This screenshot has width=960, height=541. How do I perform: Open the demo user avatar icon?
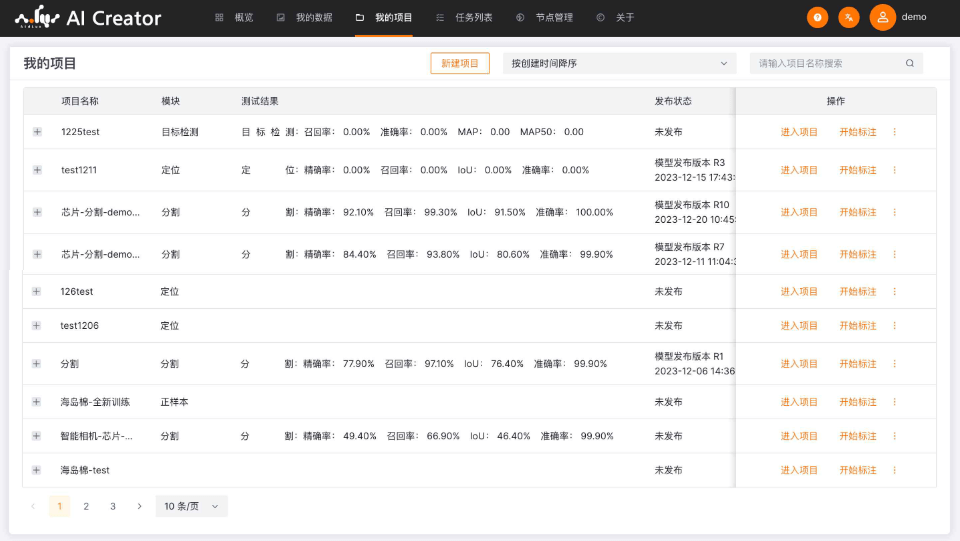[882, 17]
